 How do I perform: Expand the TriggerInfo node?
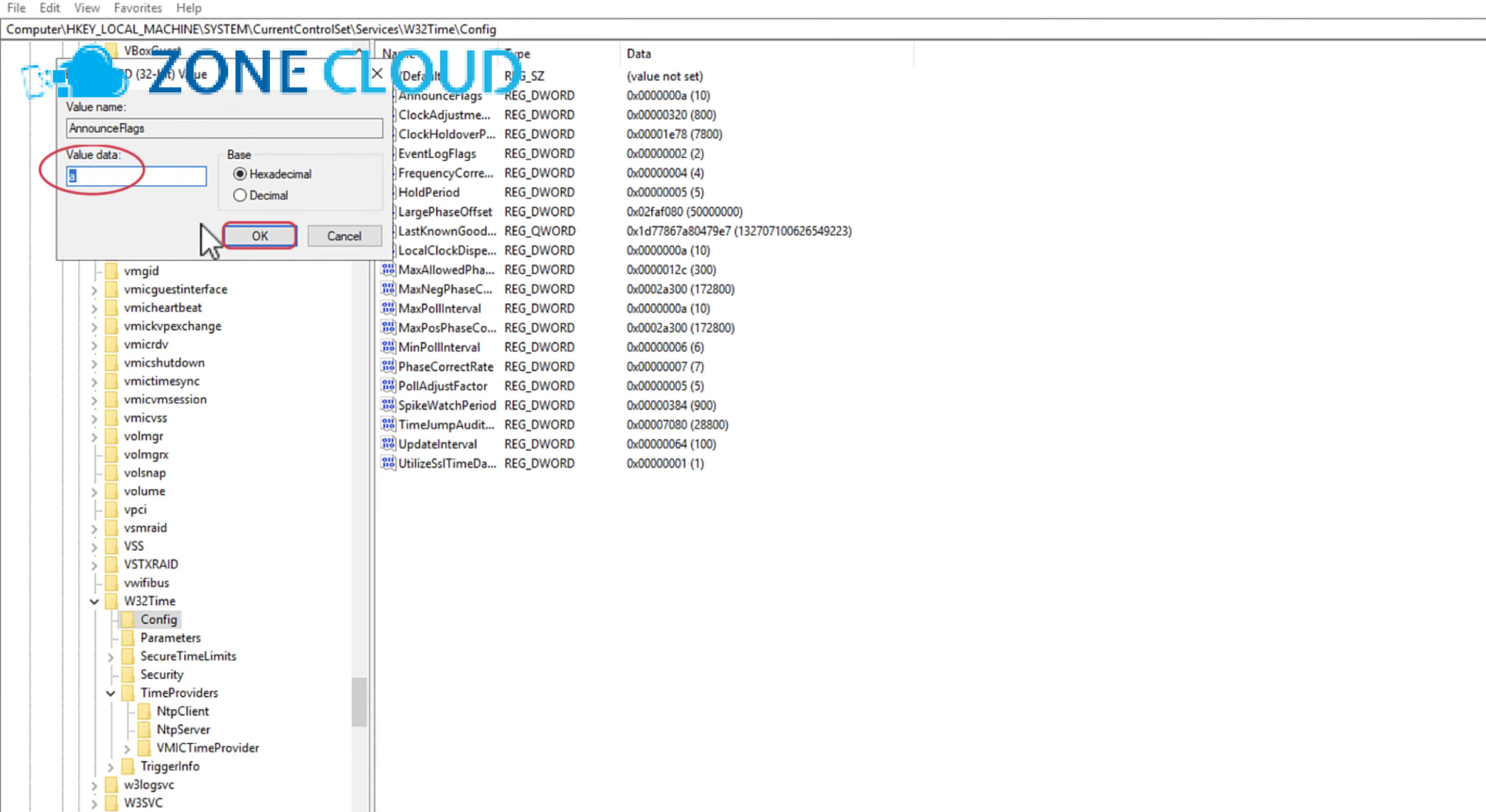[x=110, y=767]
